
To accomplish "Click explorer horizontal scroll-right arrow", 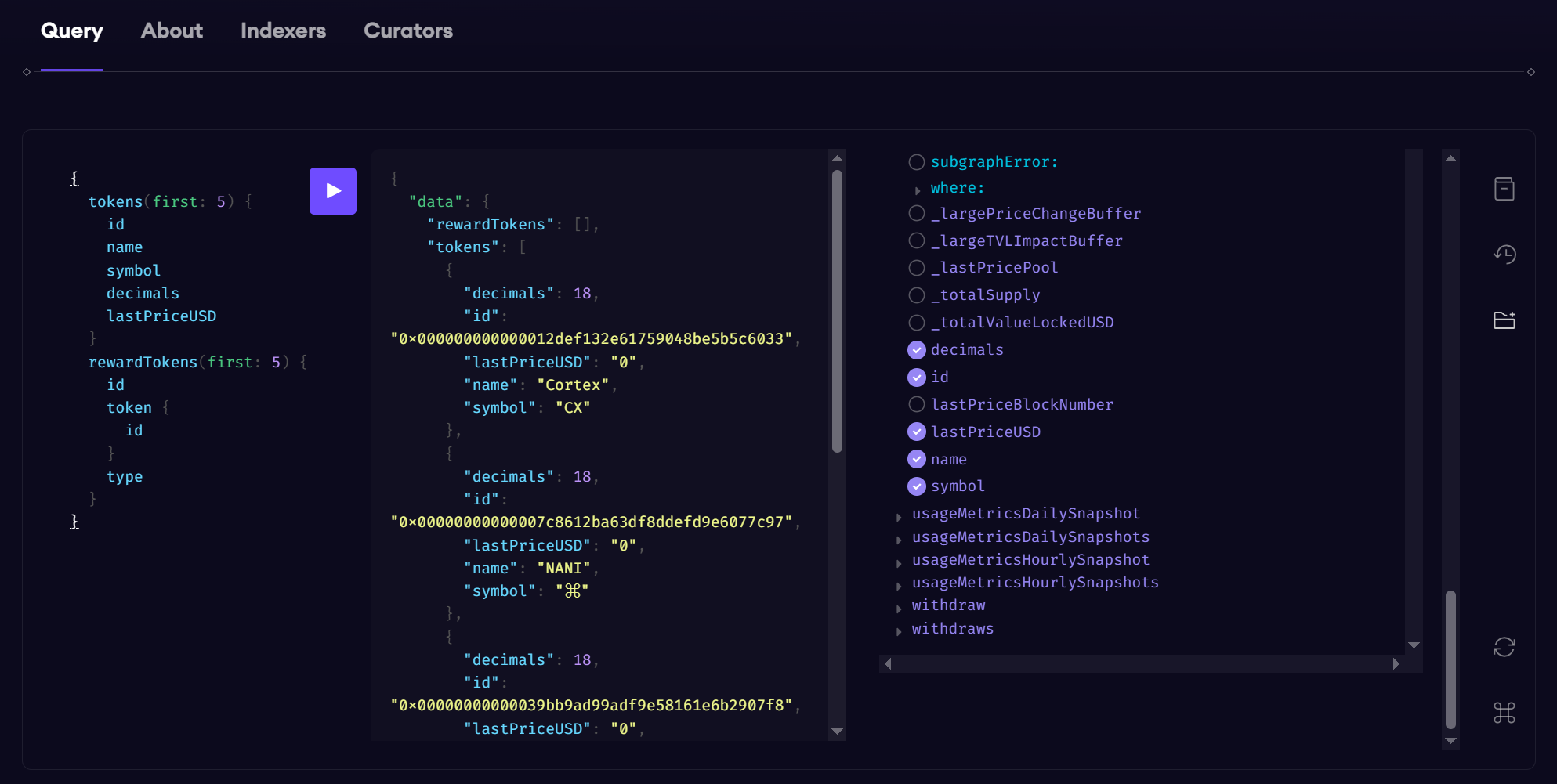I will point(1396,664).
